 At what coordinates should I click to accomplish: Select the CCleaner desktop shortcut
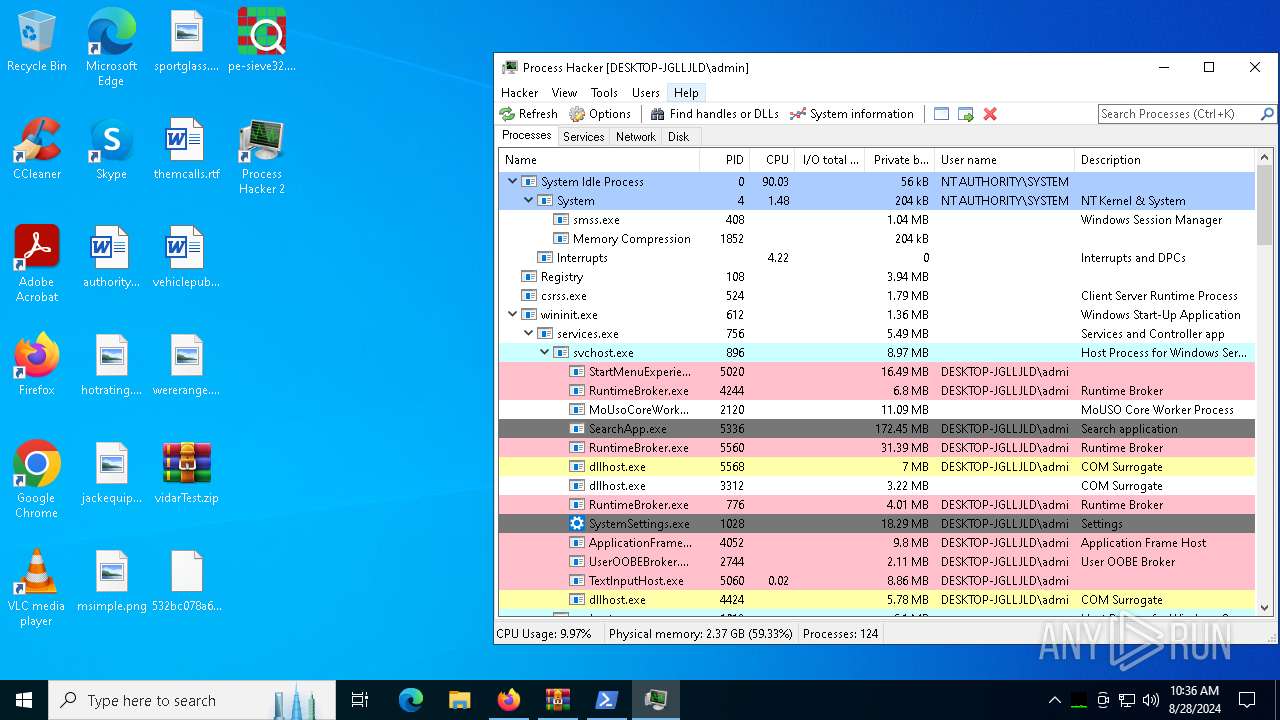(37, 149)
